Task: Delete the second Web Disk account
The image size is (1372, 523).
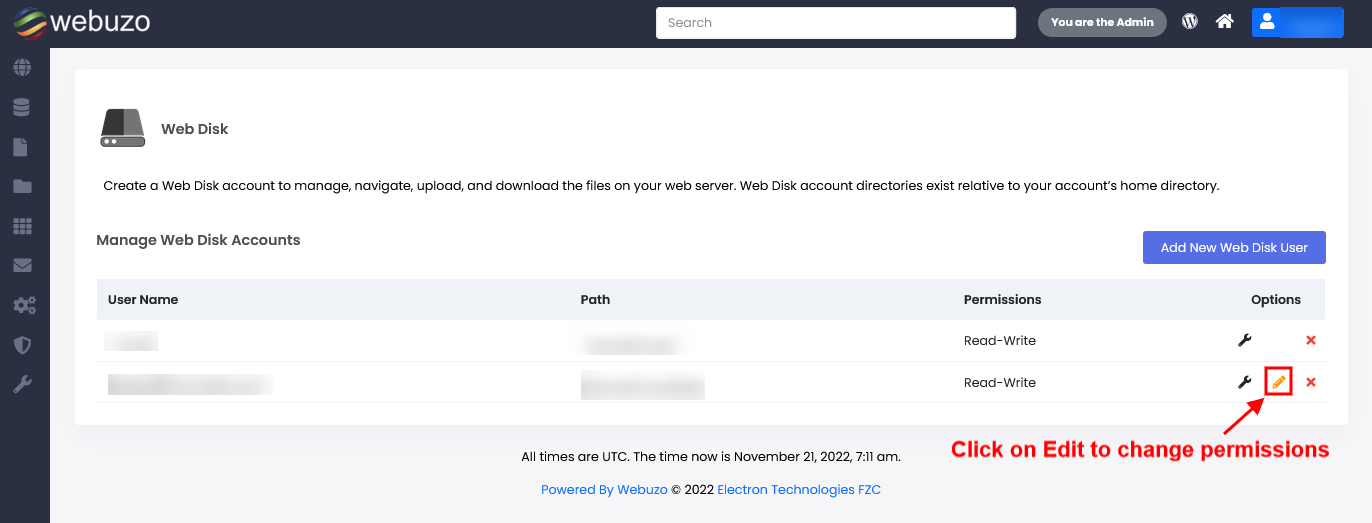Action: pos(1311,382)
